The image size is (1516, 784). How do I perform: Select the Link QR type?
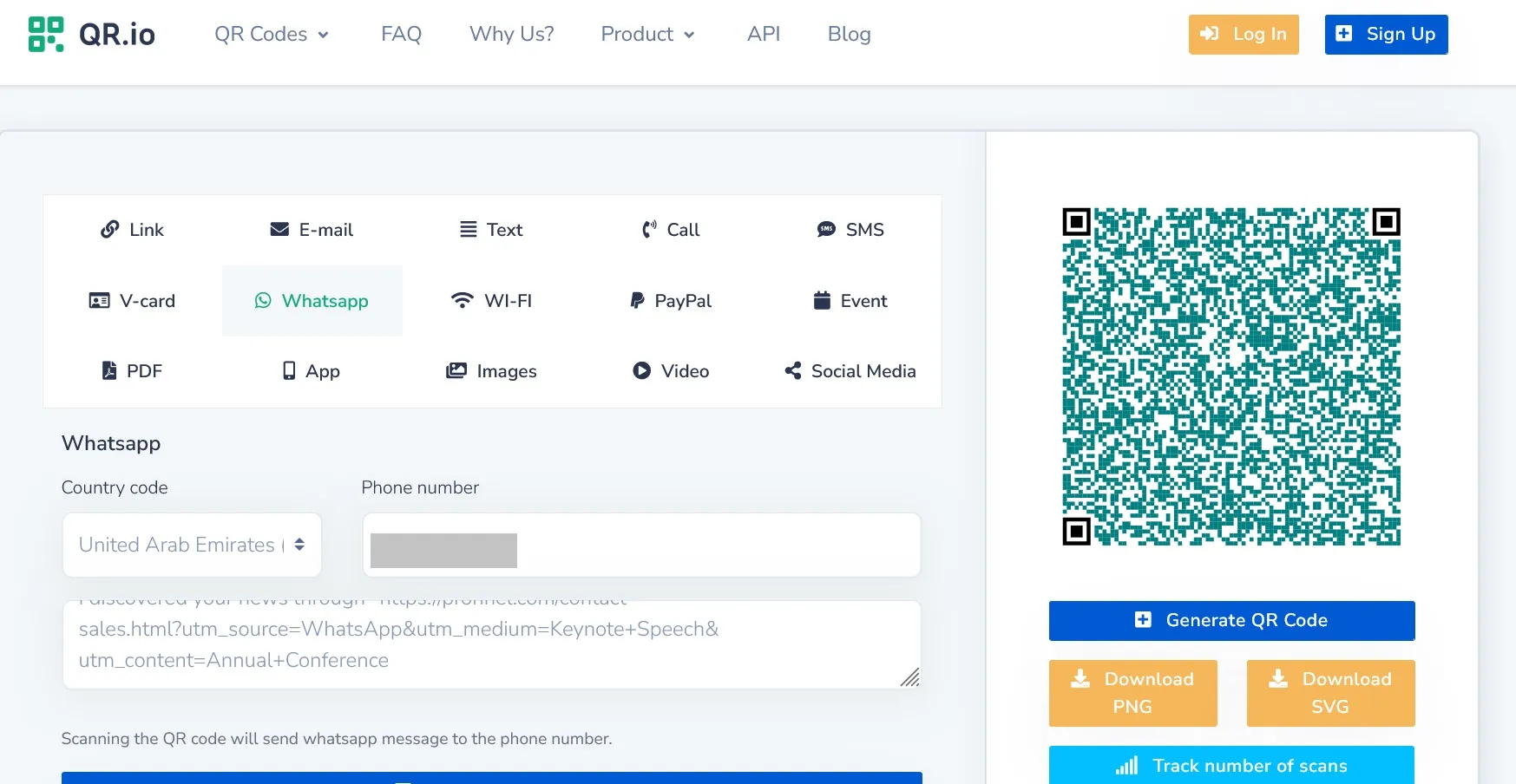click(x=133, y=230)
